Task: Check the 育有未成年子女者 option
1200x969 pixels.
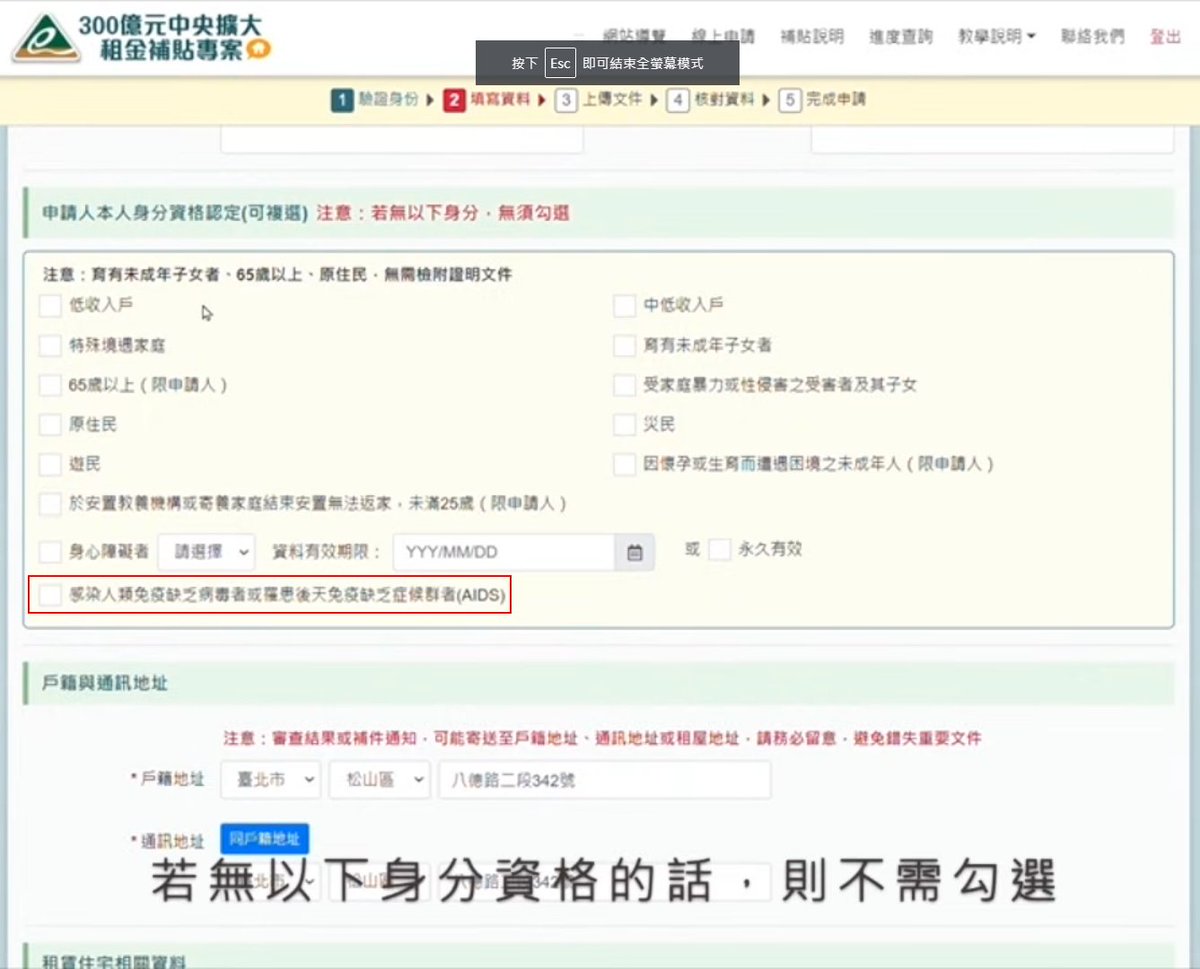Action: coord(624,344)
